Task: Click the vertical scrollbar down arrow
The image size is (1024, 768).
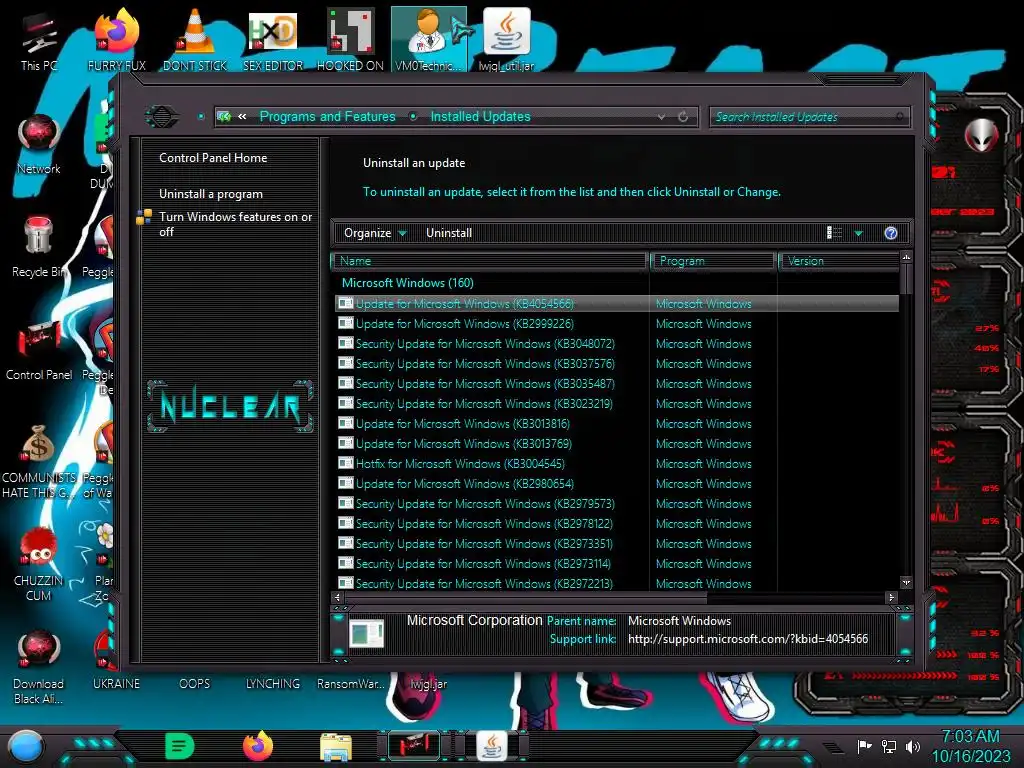Action: (x=906, y=582)
